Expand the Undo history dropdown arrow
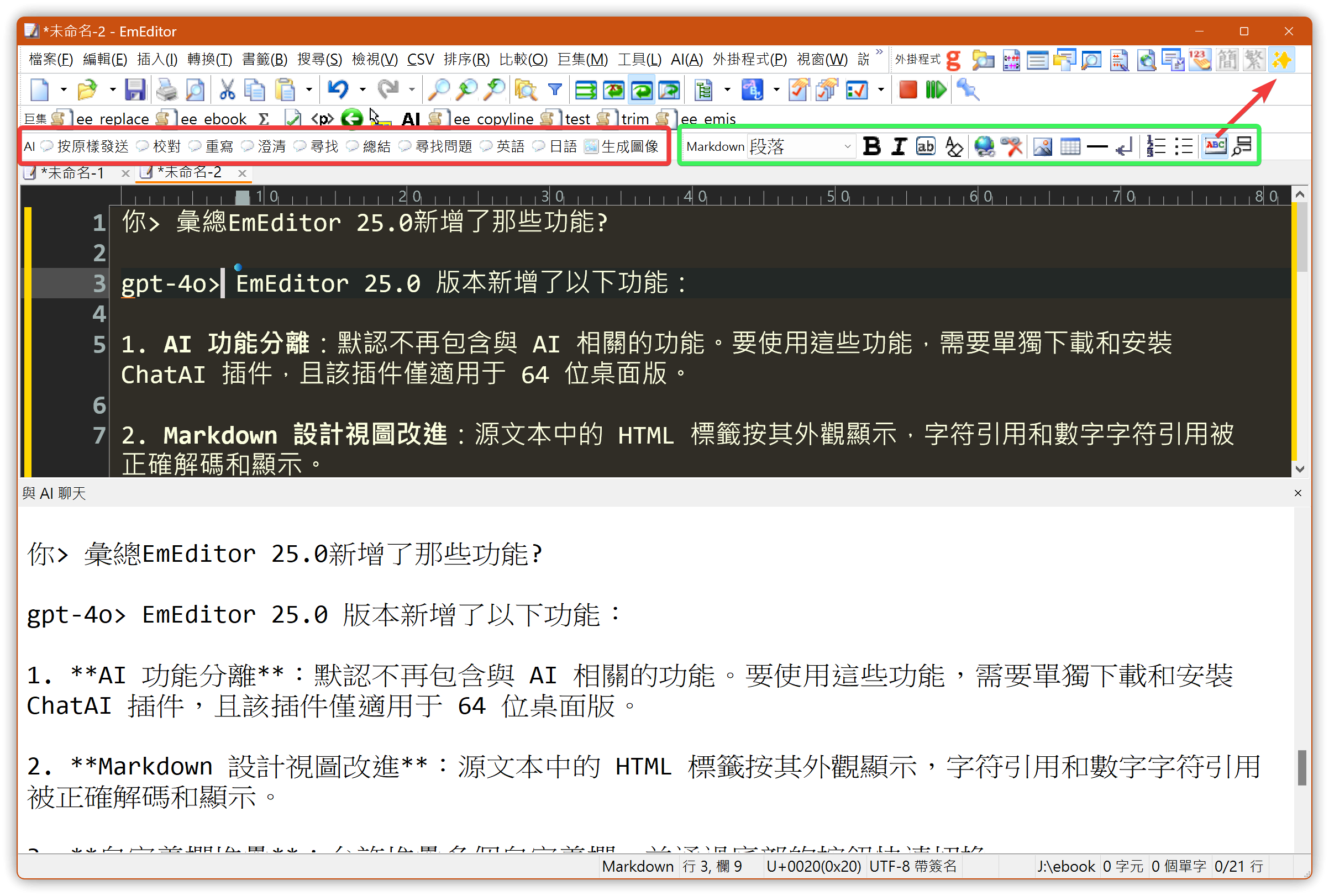Viewport: 1329px width, 896px height. tap(363, 89)
